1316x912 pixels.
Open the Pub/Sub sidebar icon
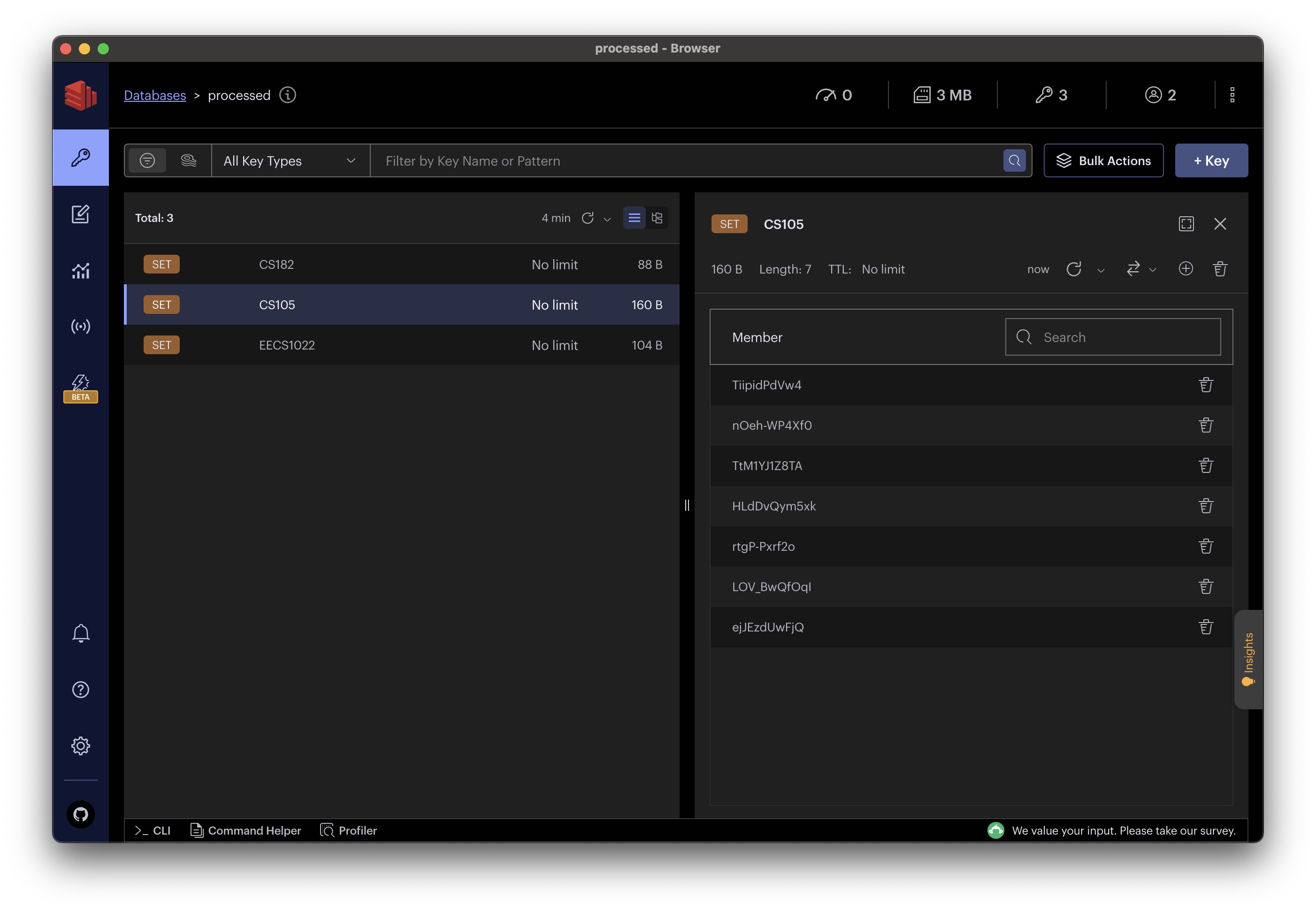point(81,327)
